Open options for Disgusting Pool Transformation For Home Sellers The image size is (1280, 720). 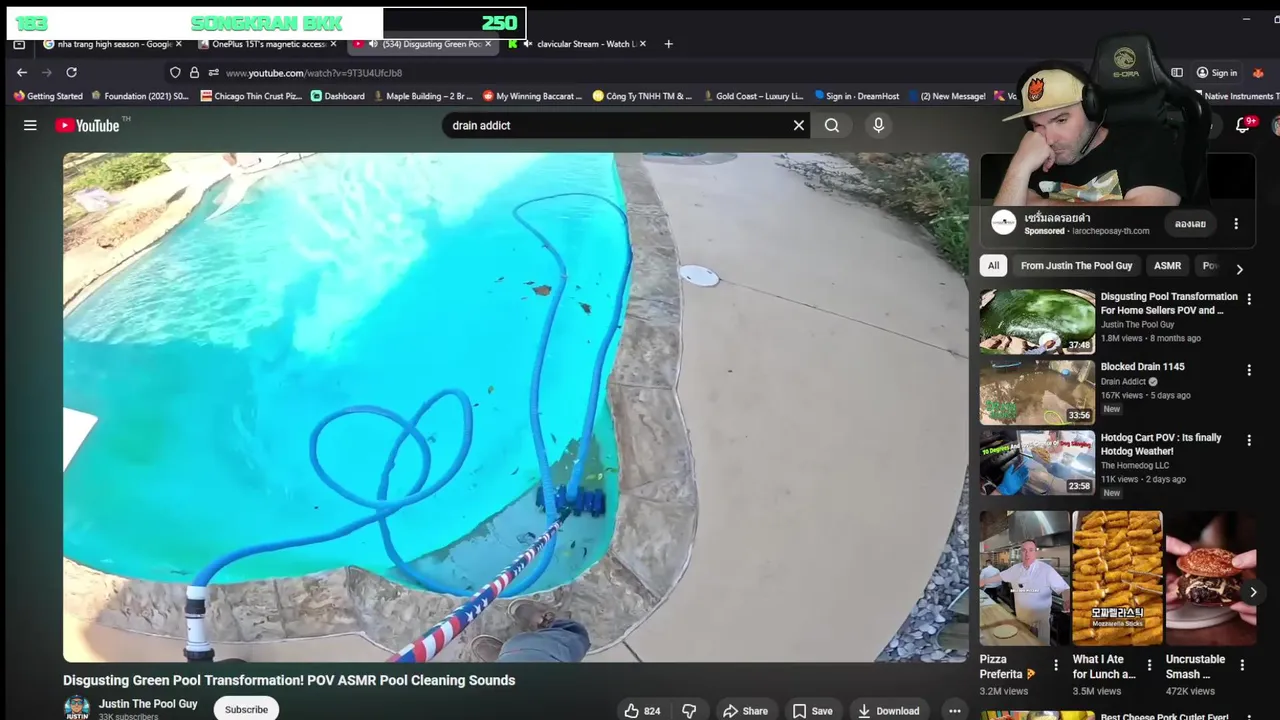point(1248,299)
